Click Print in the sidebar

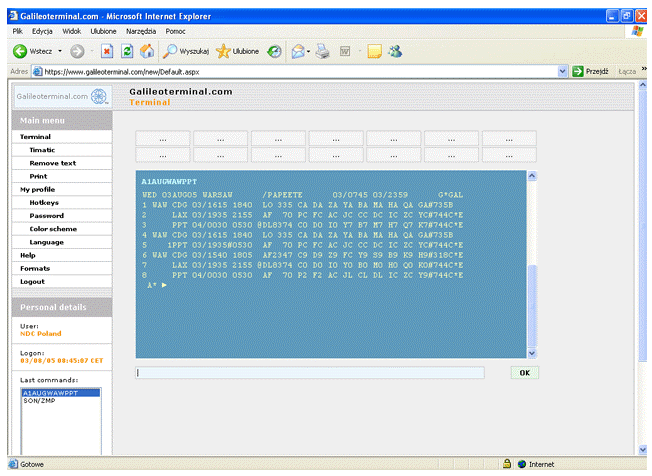click(x=62, y=176)
